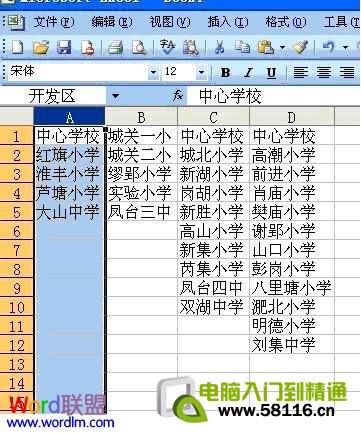Align text left
361x433 pixels.
point(301,72)
